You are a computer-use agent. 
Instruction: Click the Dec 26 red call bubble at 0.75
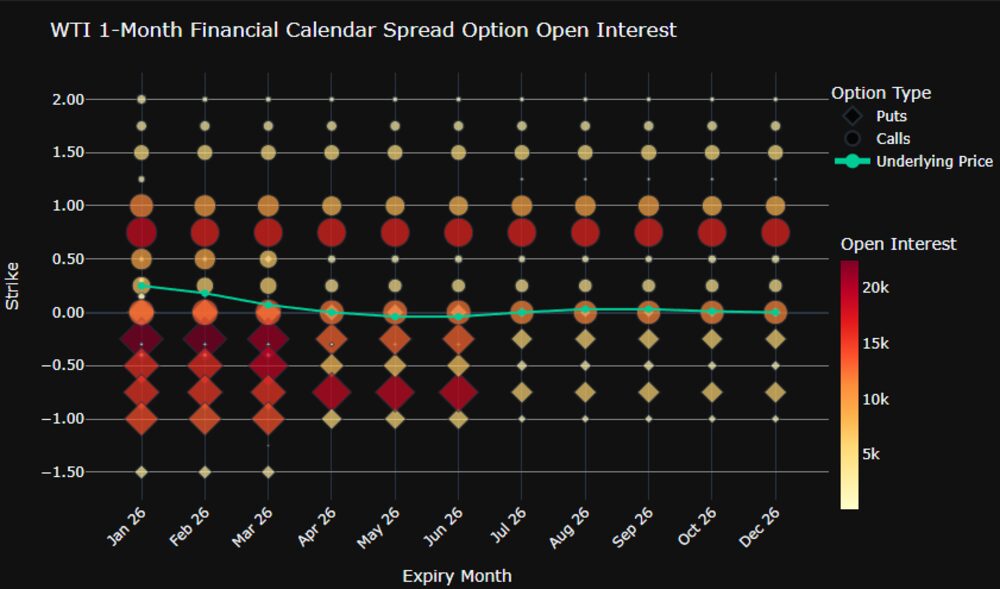coord(775,232)
